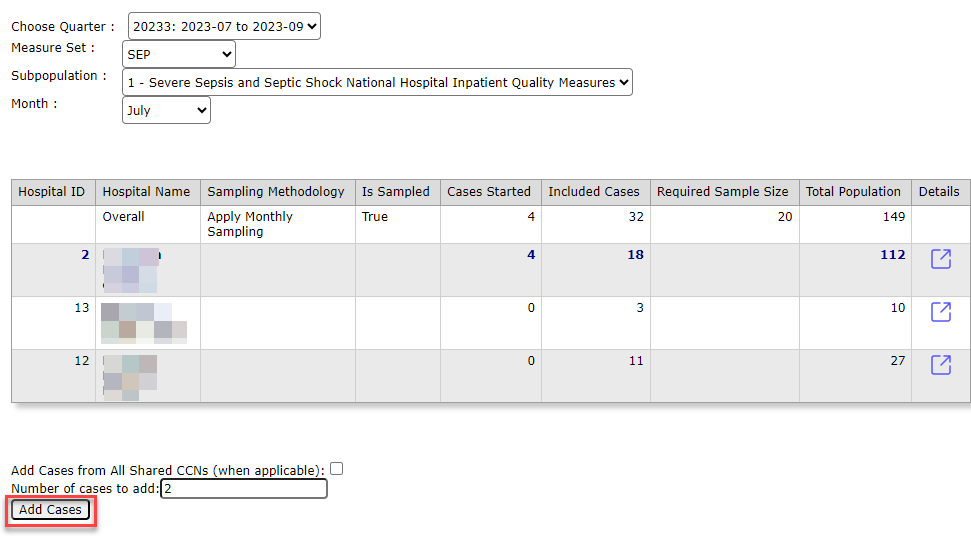
Task: Click the Sampling Methodology column header
Action: [x=276, y=192]
